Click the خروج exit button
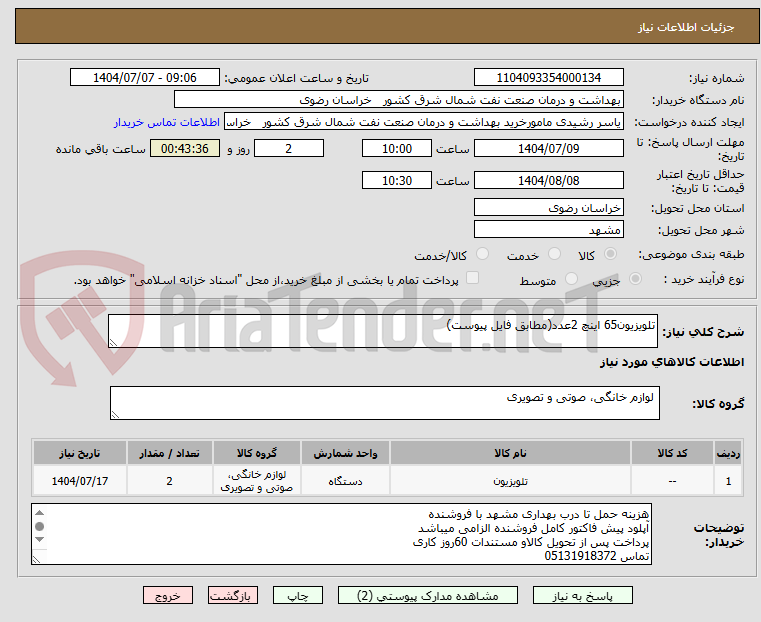 pyautogui.click(x=168, y=595)
